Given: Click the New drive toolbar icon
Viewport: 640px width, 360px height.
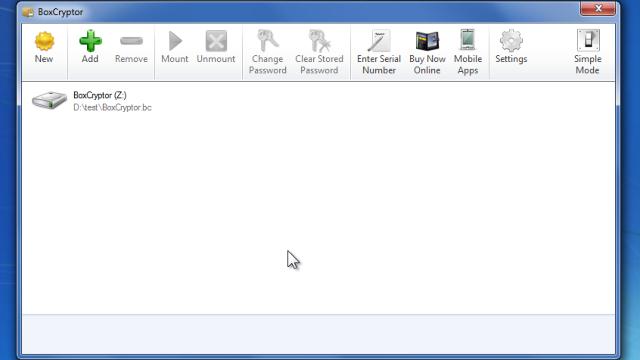Looking at the screenshot, I should [44, 41].
